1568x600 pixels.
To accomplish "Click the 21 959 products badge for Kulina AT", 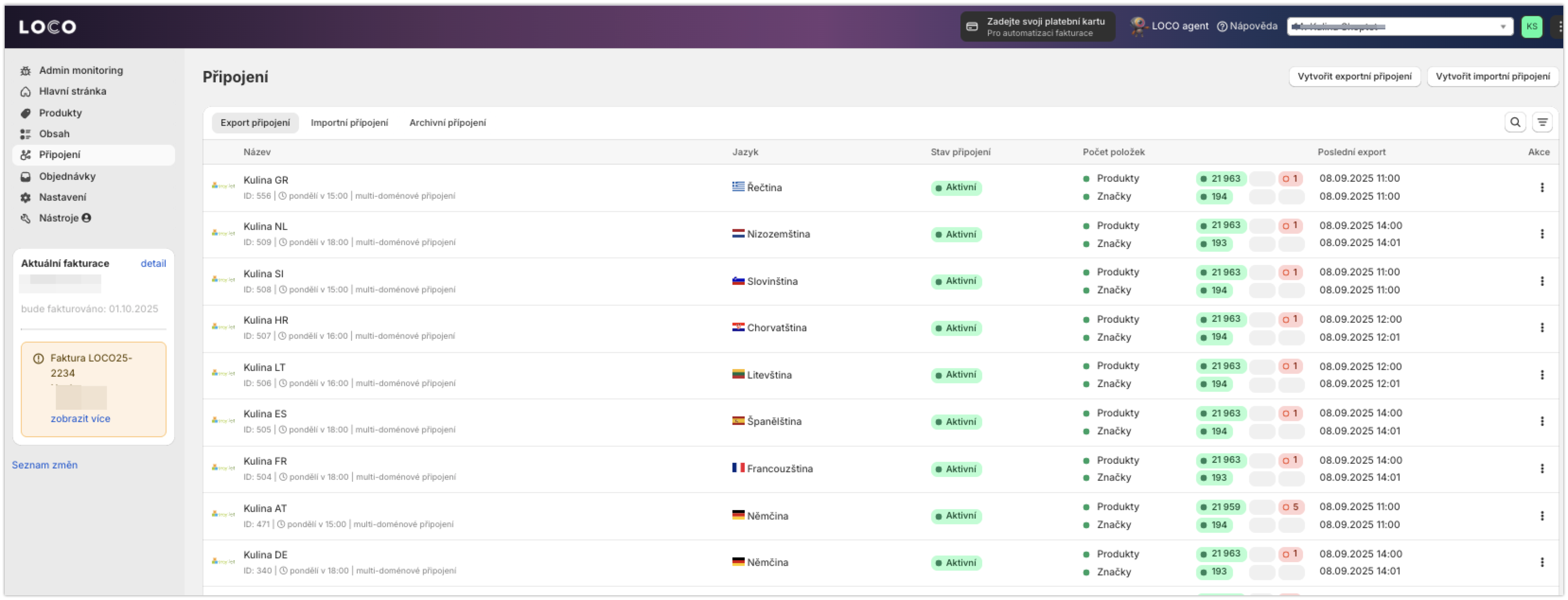I will click(1221, 508).
